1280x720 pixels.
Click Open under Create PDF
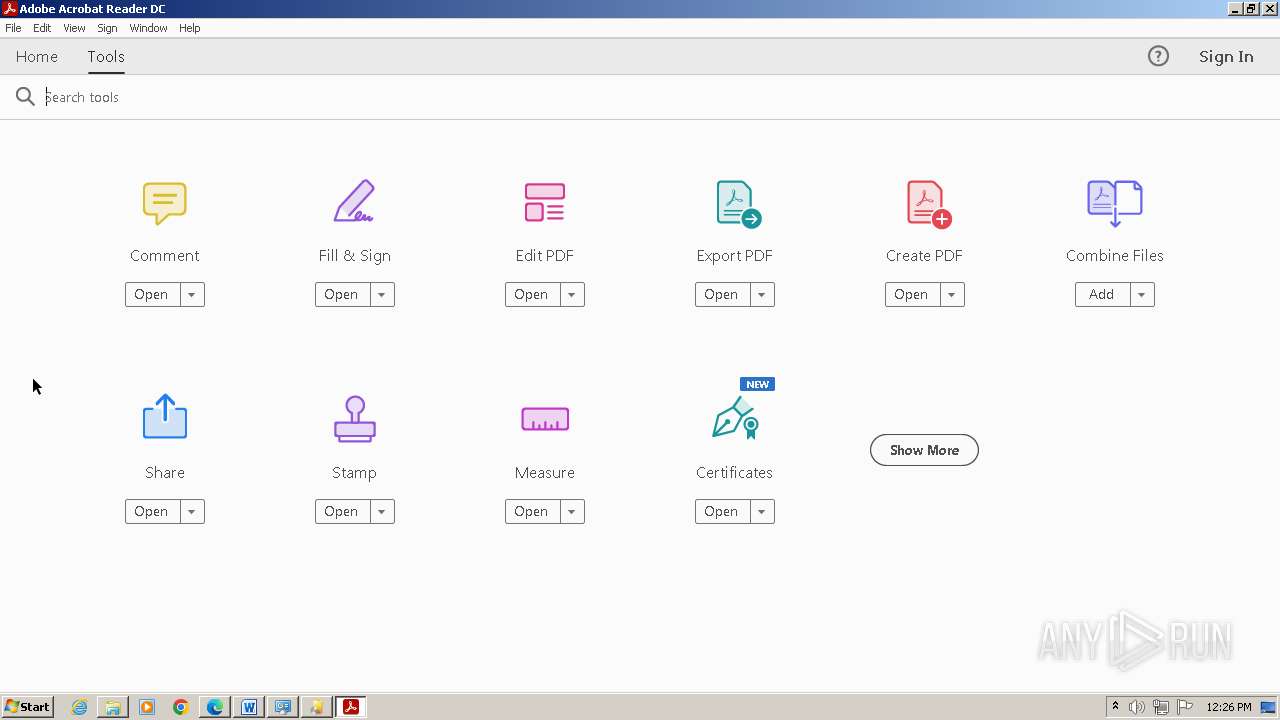912,294
